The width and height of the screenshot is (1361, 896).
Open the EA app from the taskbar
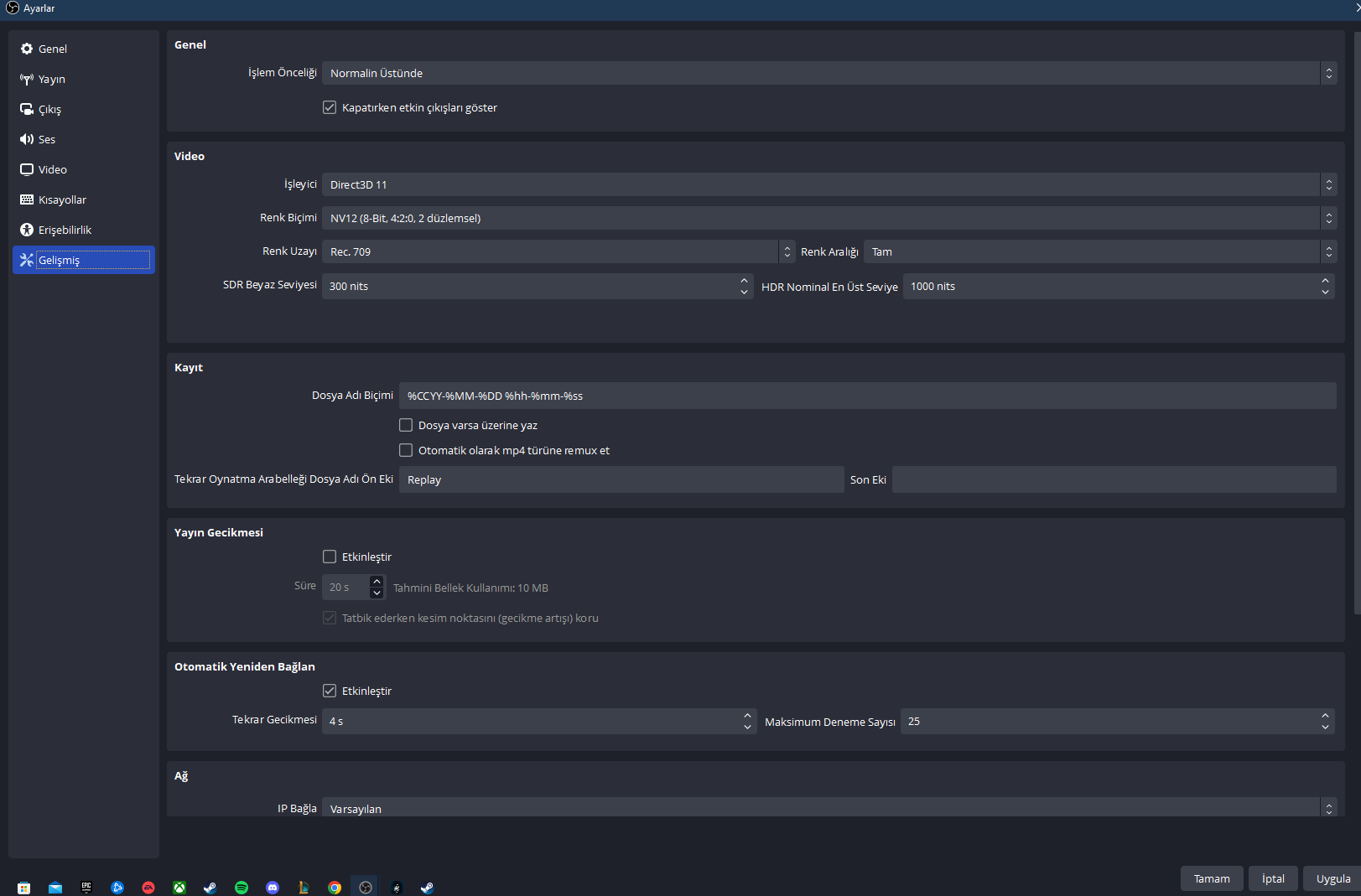click(148, 888)
